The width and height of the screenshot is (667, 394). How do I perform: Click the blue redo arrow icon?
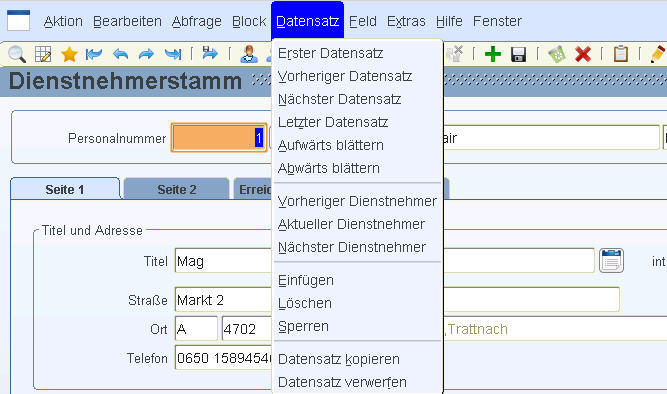[x=146, y=54]
